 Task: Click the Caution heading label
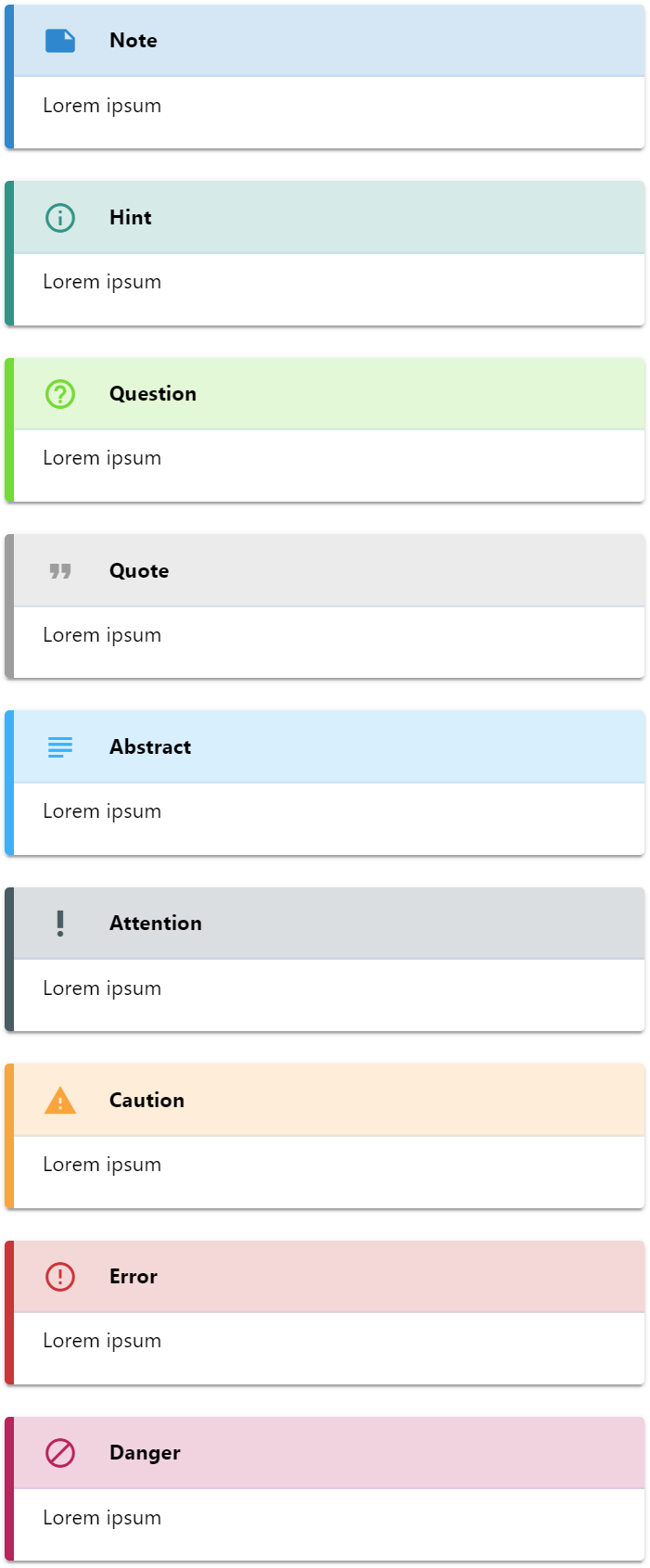tap(147, 1101)
